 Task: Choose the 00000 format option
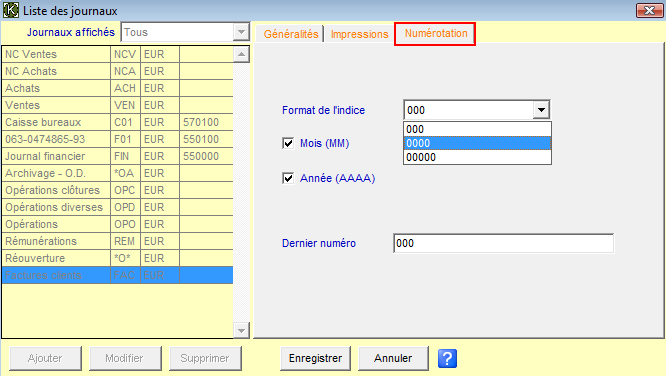click(477, 157)
